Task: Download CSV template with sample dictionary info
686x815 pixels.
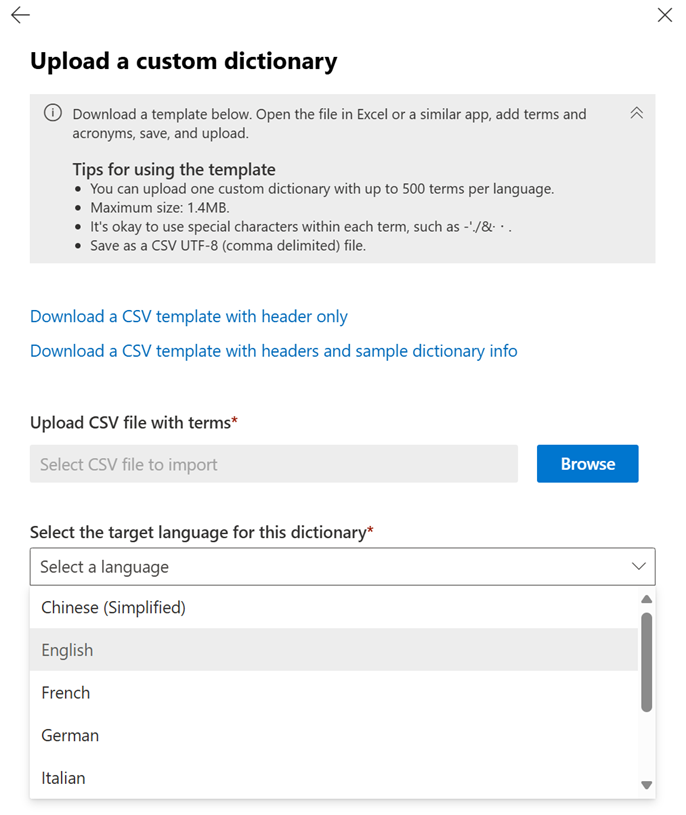Action: point(273,351)
